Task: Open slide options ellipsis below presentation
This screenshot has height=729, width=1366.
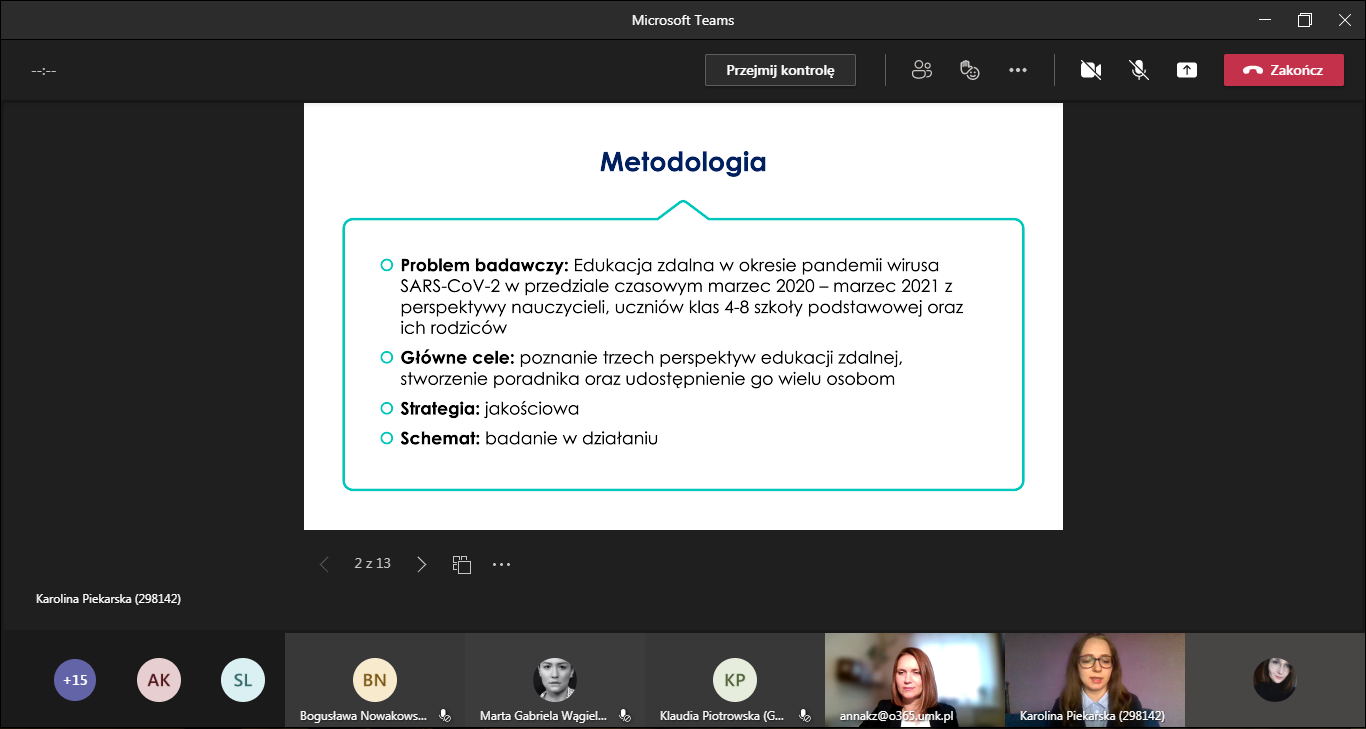Action: tap(502, 564)
